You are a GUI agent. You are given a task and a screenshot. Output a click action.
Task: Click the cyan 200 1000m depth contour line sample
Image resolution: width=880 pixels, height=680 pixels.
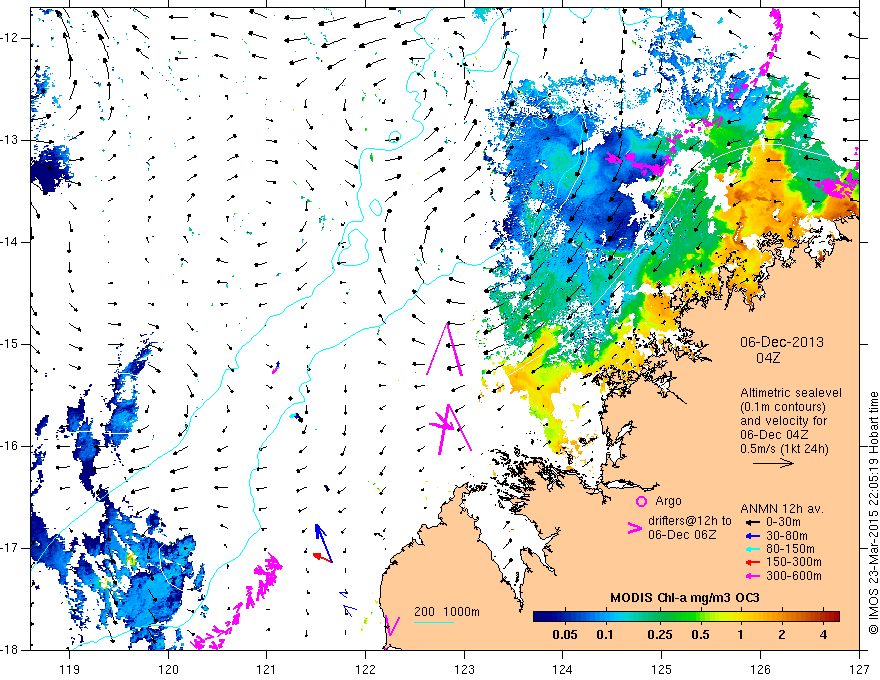point(434,622)
